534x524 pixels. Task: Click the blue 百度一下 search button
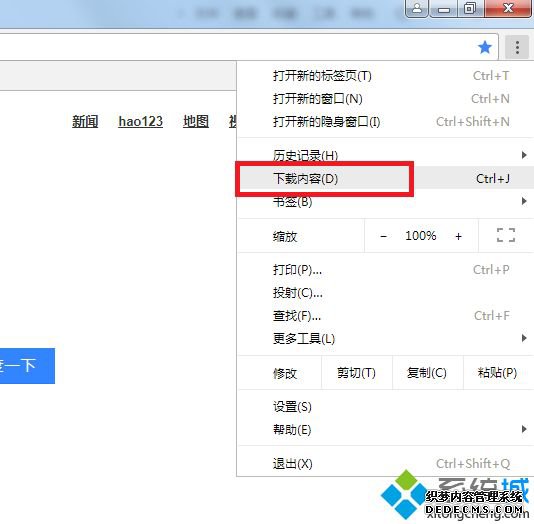click(x=27, y=366)
